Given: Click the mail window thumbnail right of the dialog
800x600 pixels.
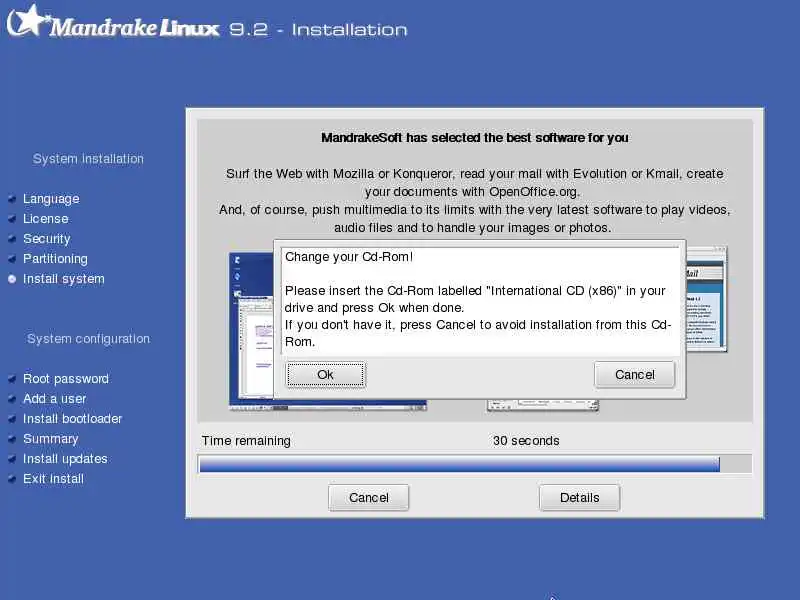Looking at the screenshot, I should (x=707, y=299).
